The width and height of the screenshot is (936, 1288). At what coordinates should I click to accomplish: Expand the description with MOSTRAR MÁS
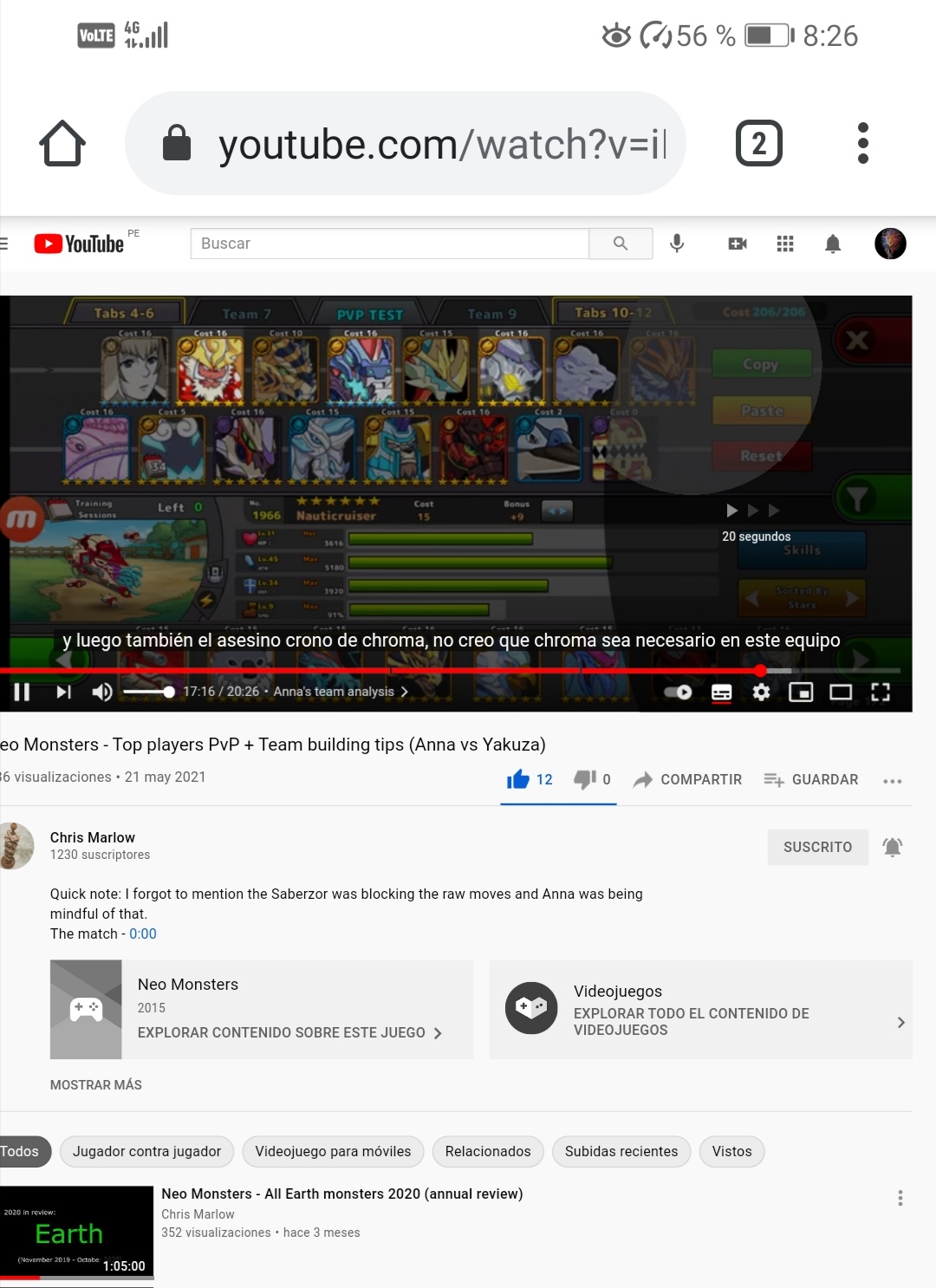96,1084
